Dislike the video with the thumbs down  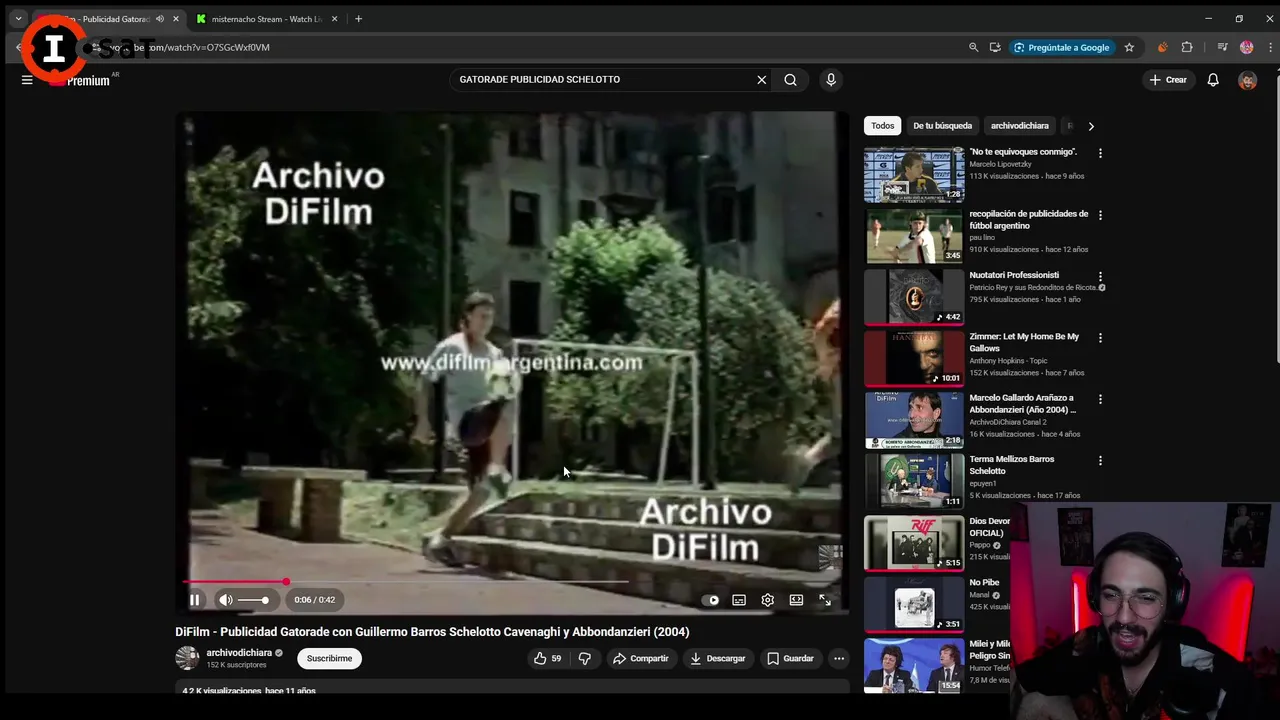(x=586, y=658)
